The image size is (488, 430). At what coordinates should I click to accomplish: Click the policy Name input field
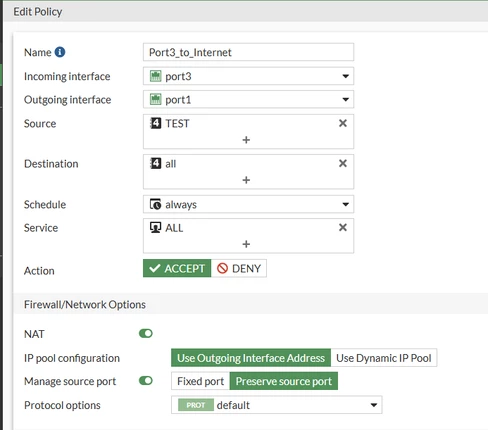[248, 52]
